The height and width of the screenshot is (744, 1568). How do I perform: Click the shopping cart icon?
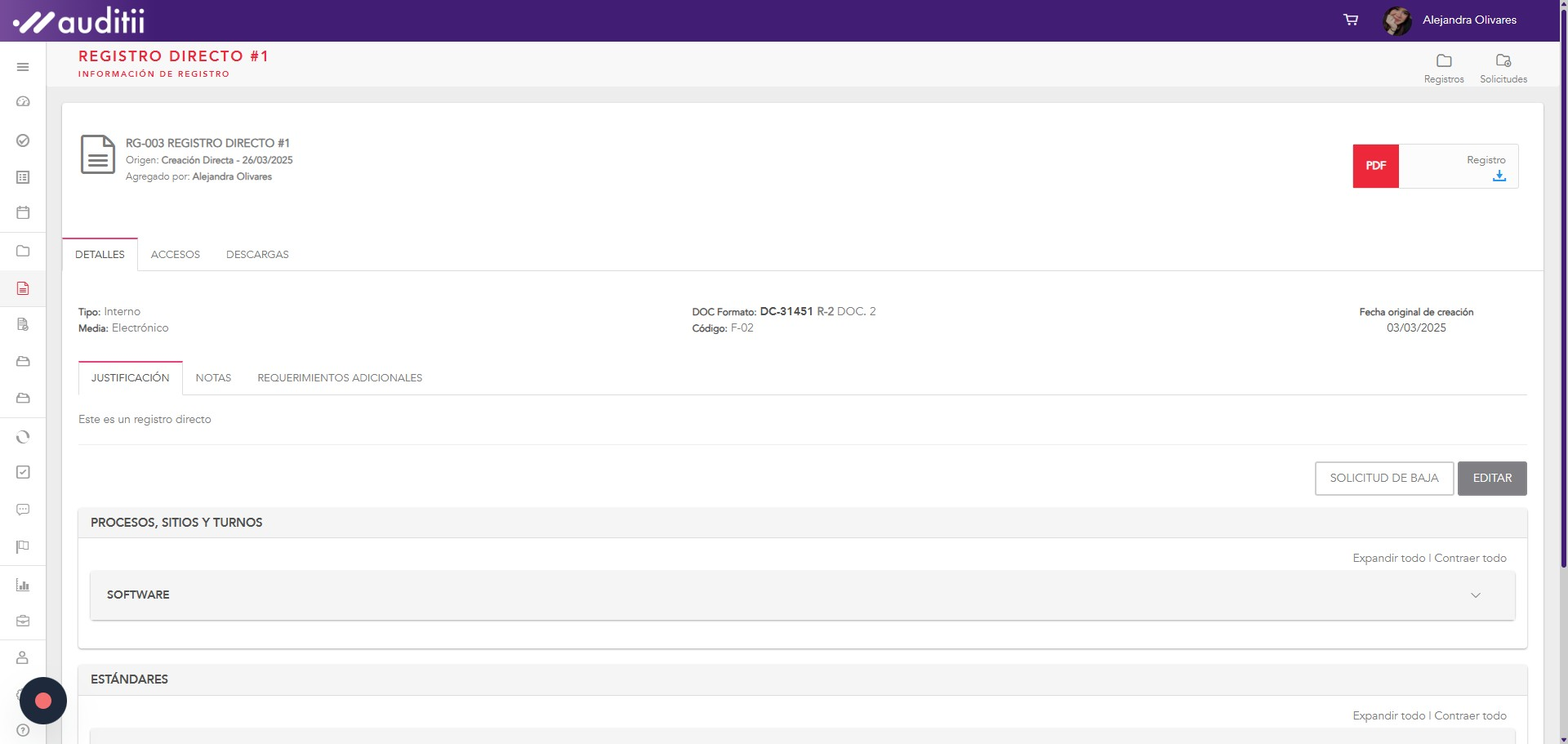point(1351,20)
